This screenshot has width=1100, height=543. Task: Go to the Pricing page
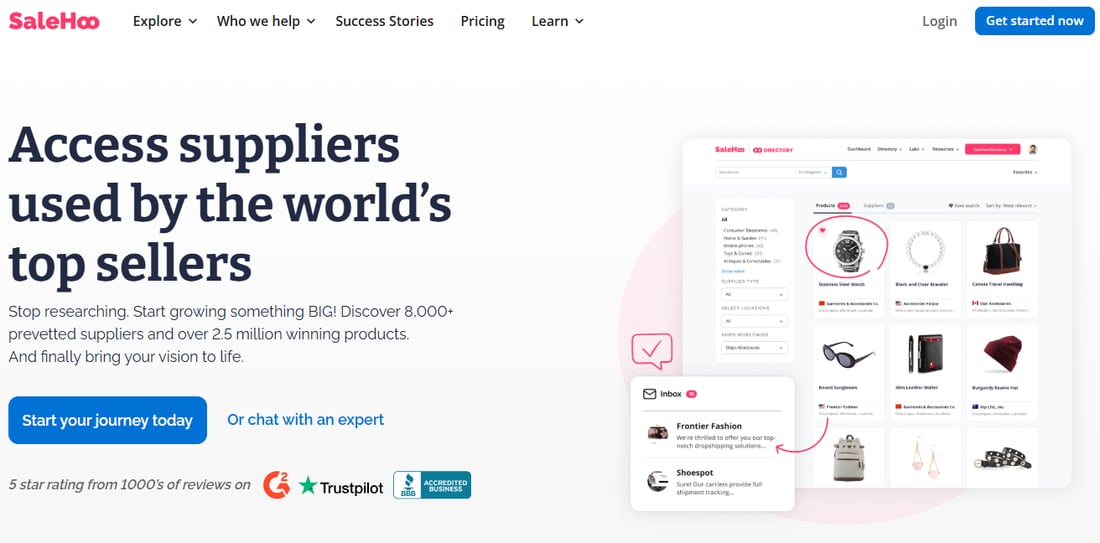[483, 21]
